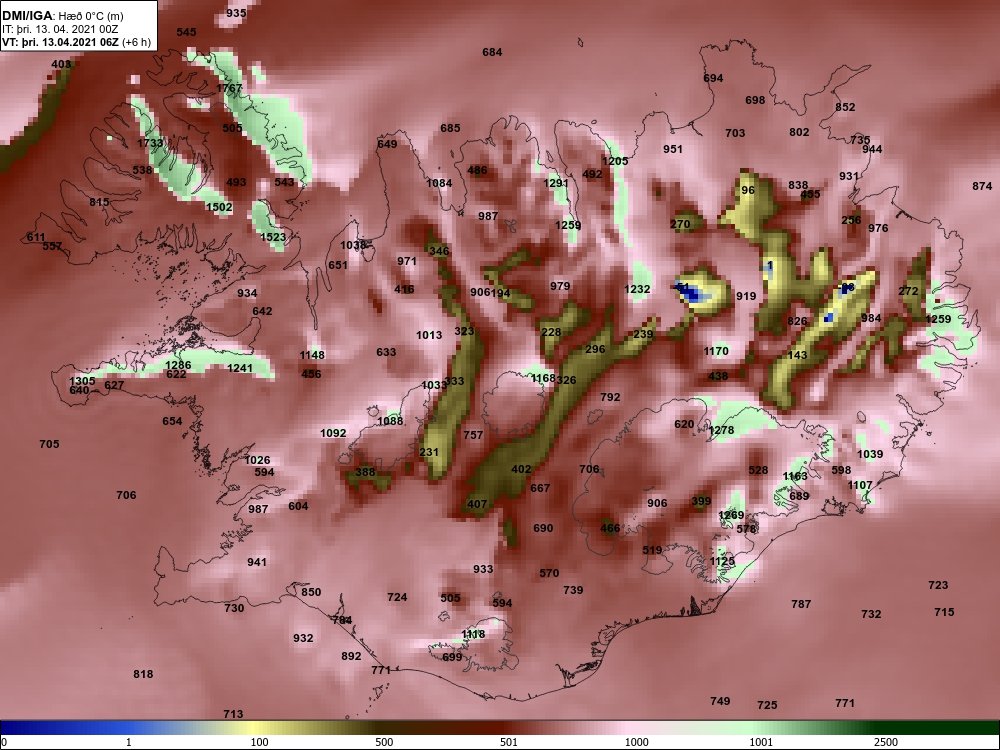Click the 749 height value

click(x=720, y=700)
